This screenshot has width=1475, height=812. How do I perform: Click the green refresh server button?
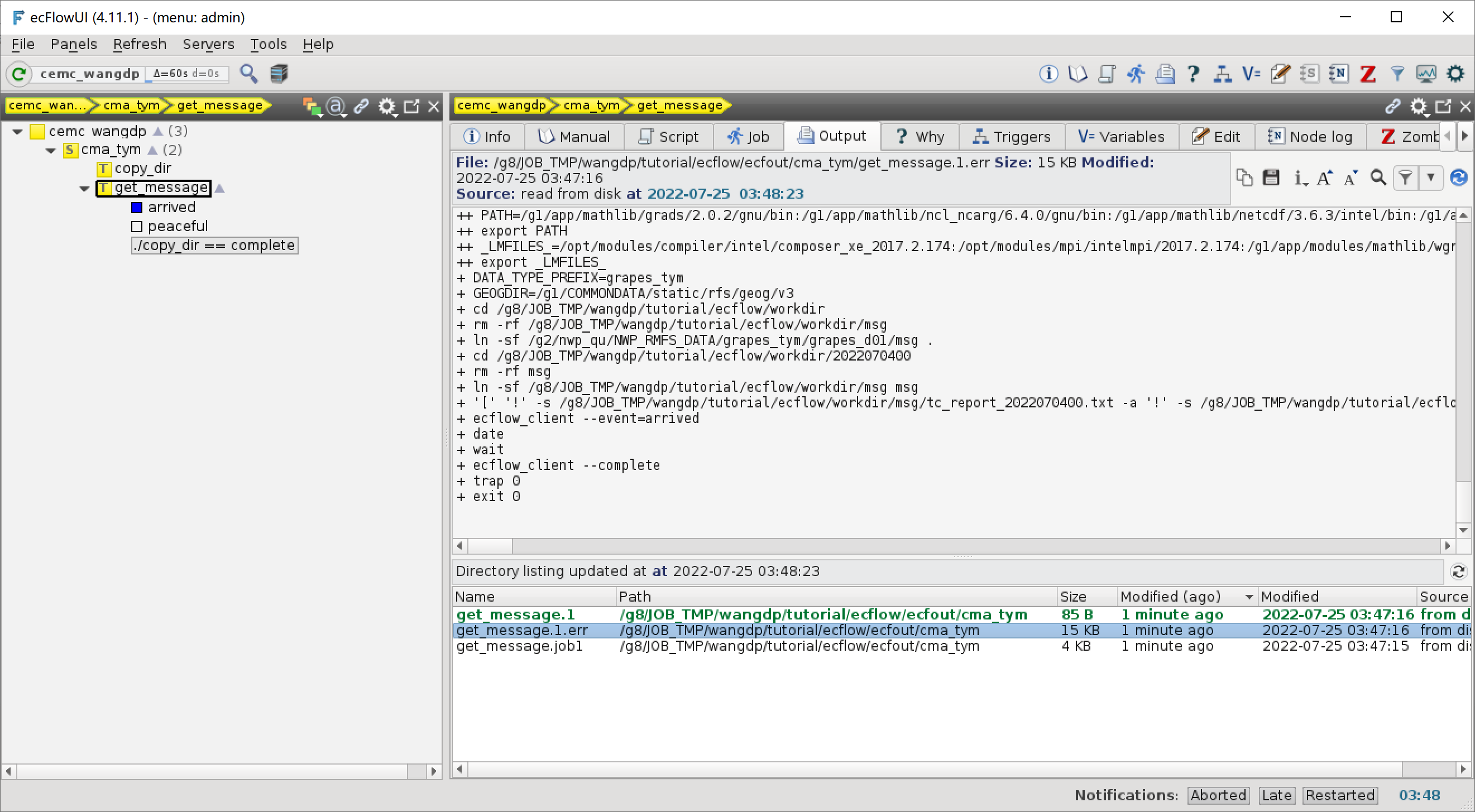[19, 74]
